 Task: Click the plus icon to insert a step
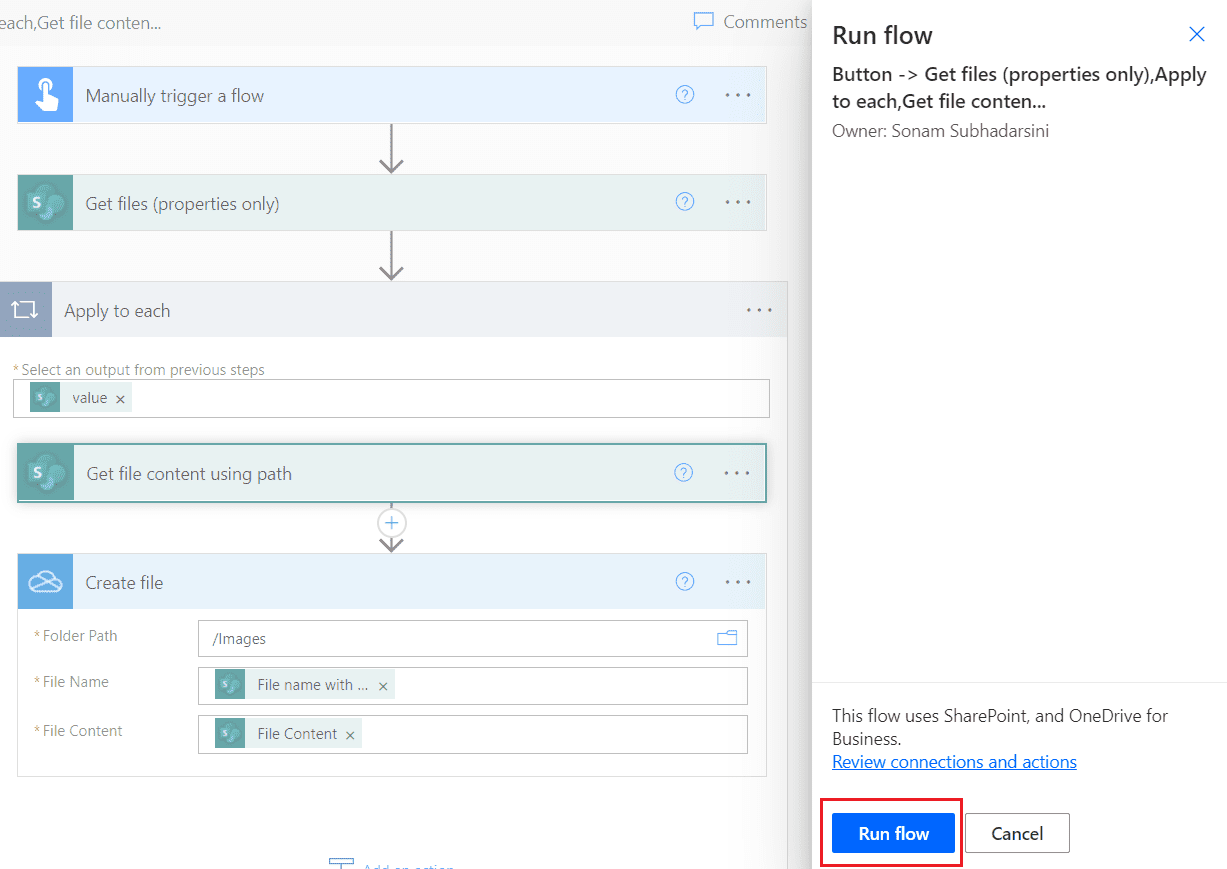click(391, 522)
